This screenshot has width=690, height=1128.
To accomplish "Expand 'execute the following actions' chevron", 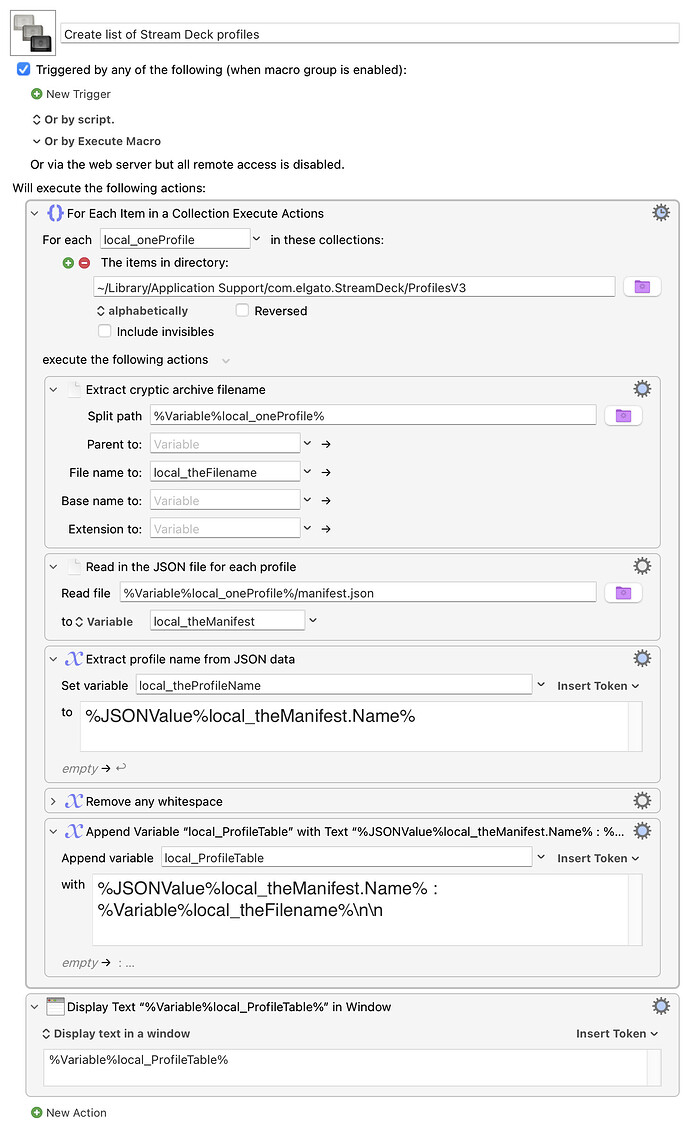I will click(226, 360).
